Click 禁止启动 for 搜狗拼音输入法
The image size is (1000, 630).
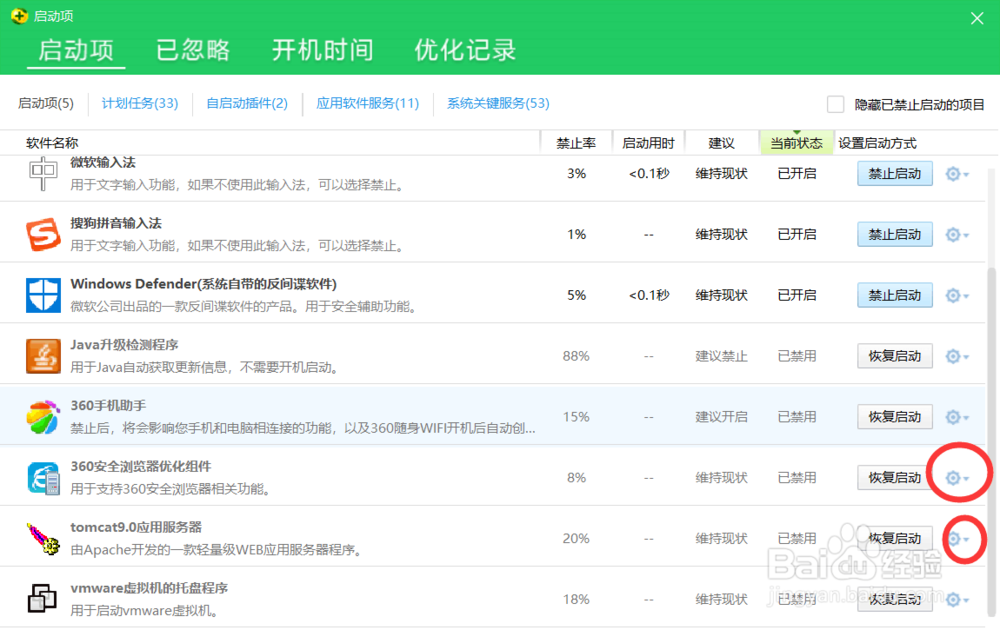(x=895, y=235)
